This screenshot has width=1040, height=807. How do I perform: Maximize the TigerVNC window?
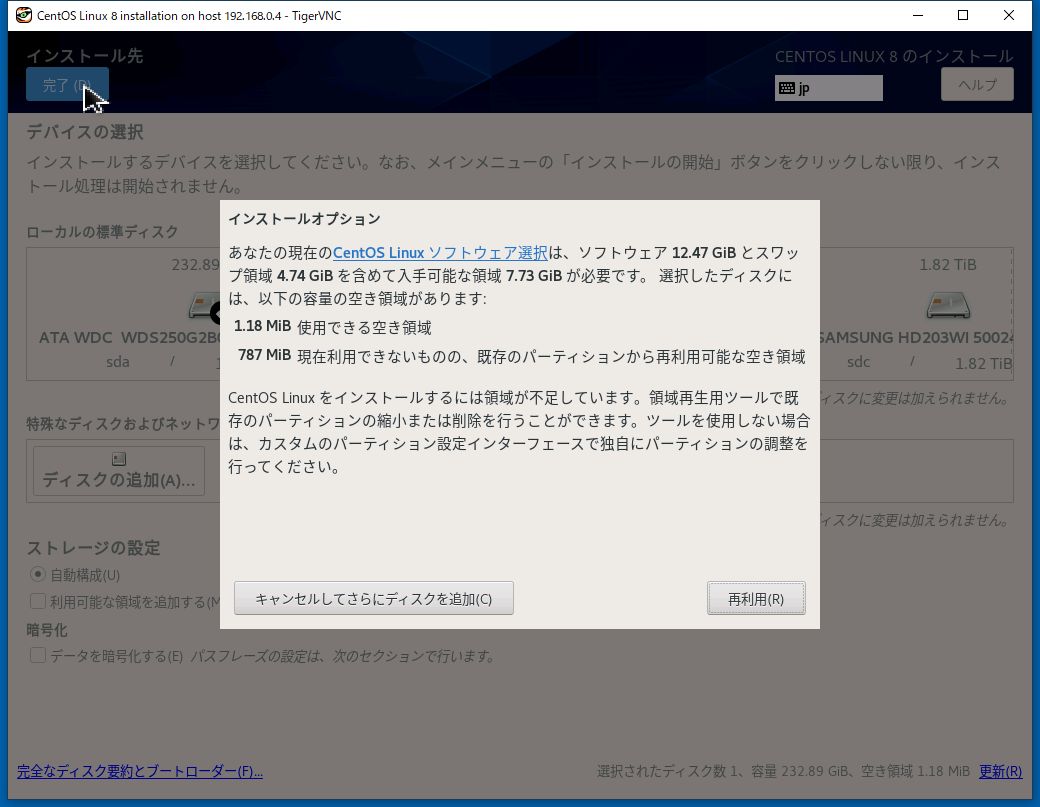tap(963, 15)
